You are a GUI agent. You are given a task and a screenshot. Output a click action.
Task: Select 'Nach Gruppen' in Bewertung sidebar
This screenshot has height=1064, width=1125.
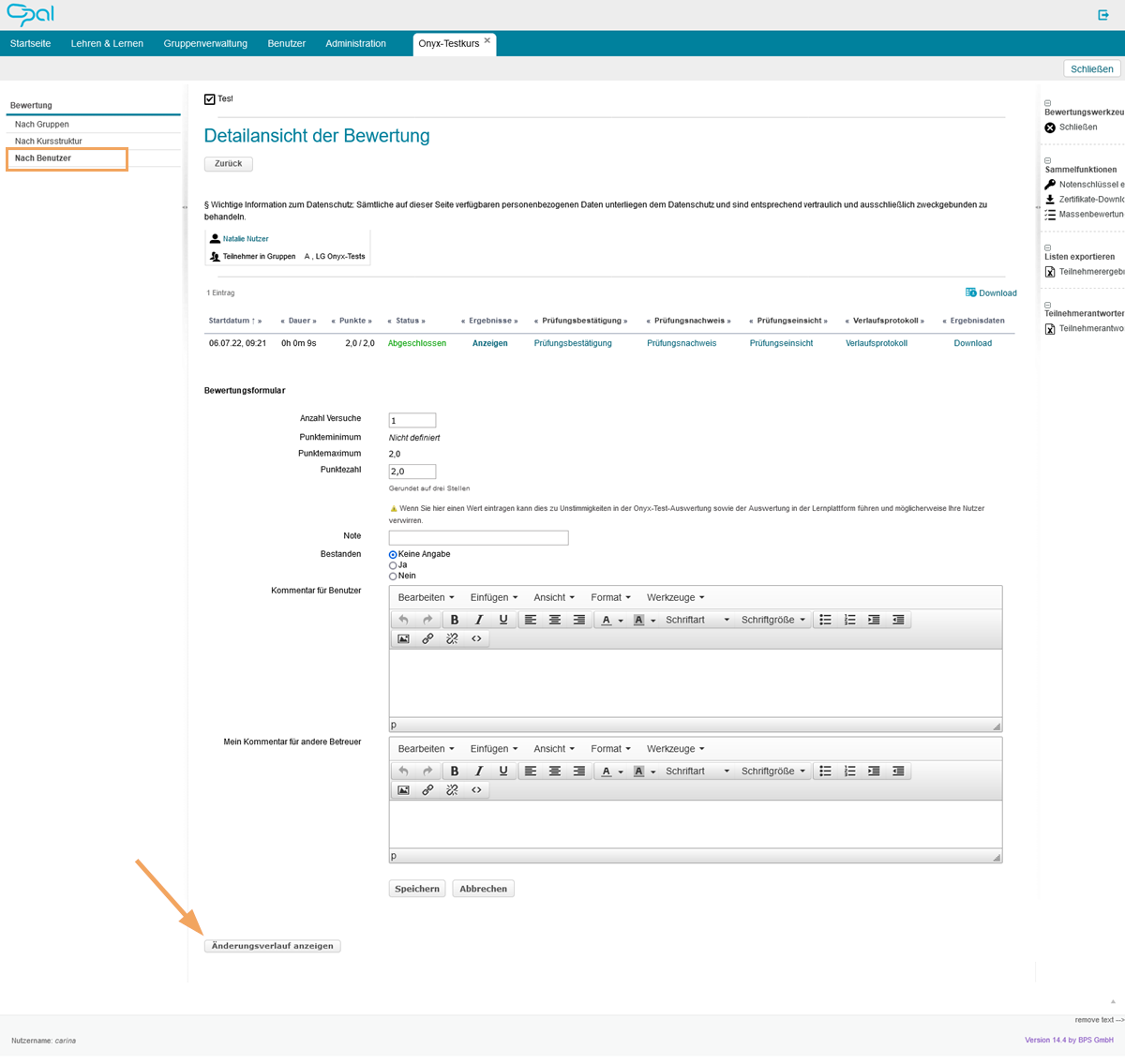(x=42, y=125)
